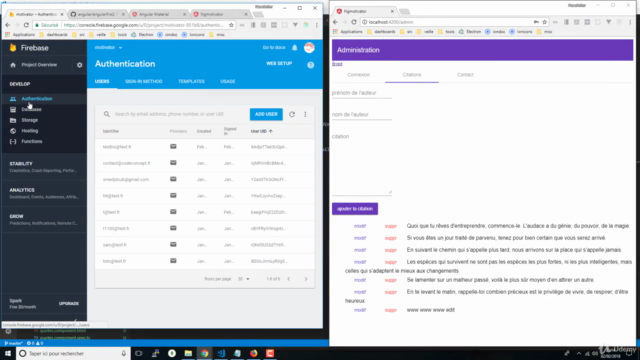Open Firebase Project Overview home icon
This screenshot has height=360, width=640.
(x=13, y=65)
